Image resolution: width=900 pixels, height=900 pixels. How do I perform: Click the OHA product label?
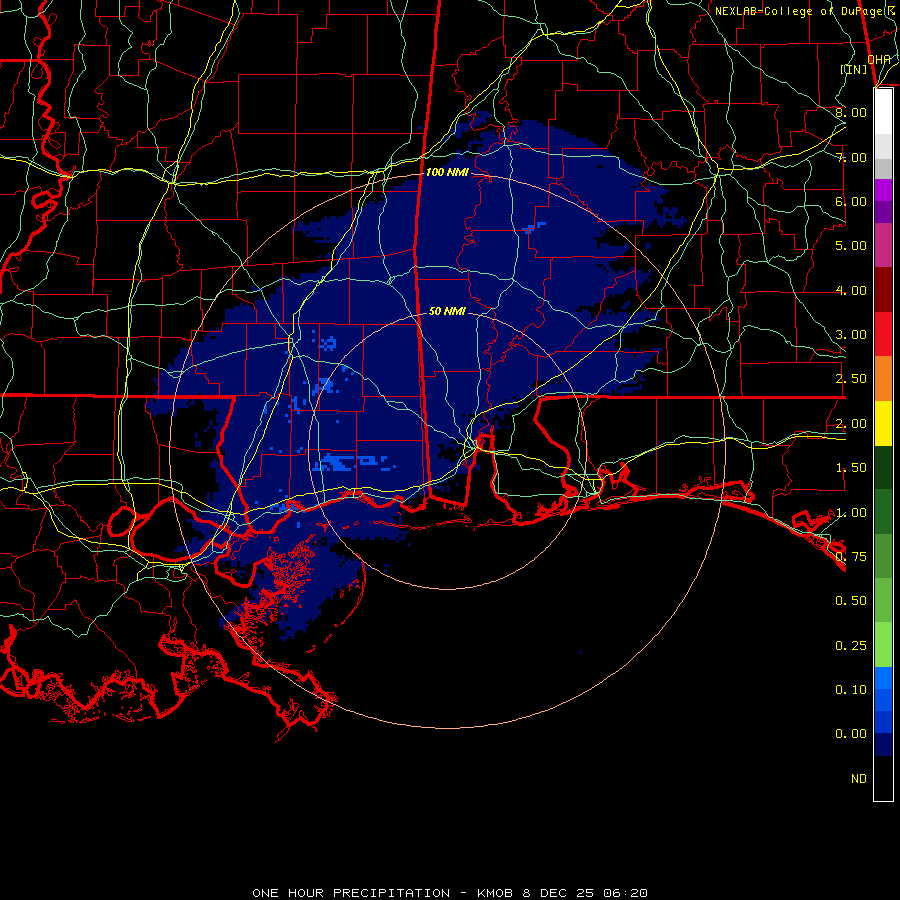click(879, 59)
